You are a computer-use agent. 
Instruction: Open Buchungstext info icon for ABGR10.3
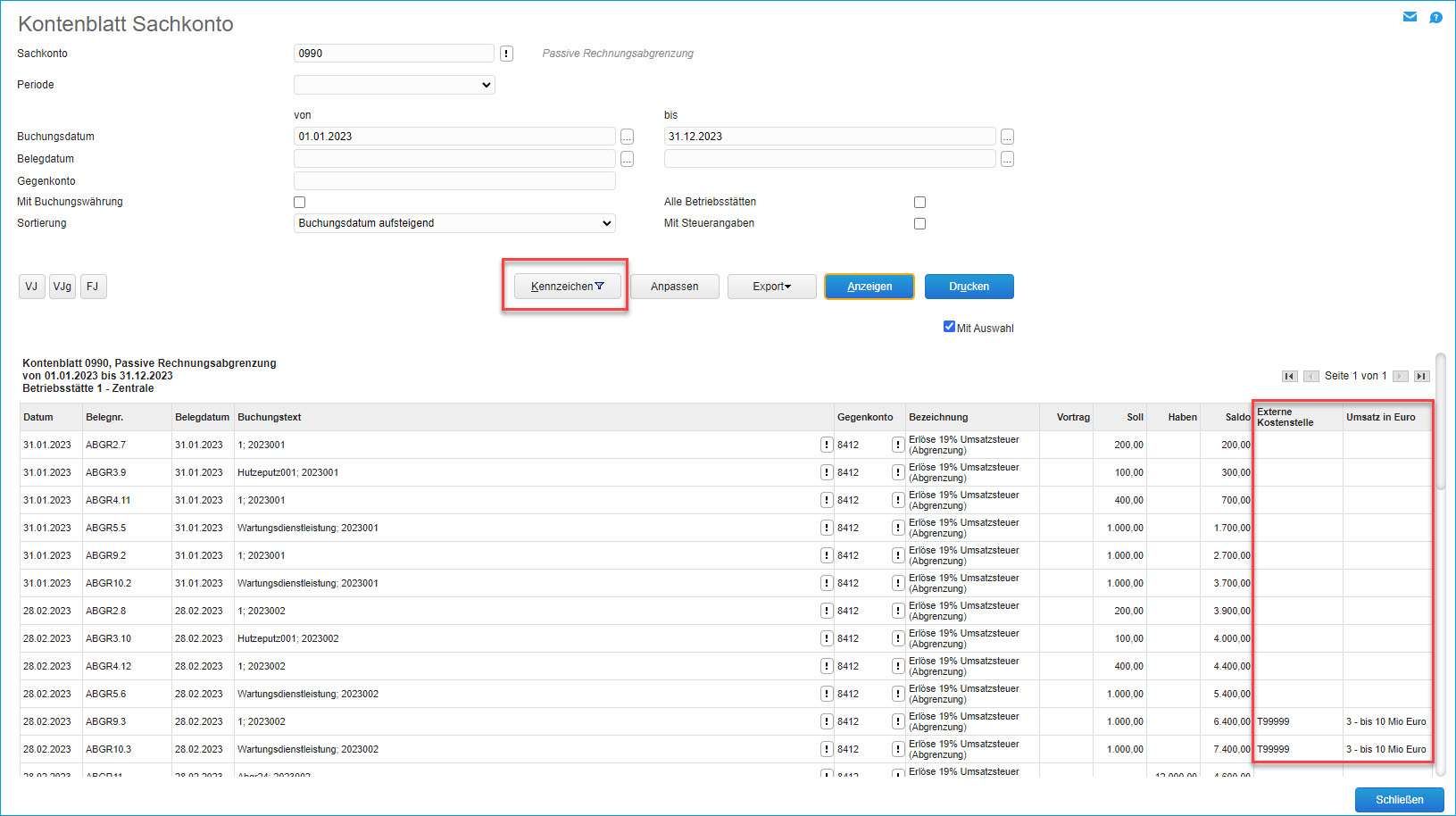[x=827, y=749]
